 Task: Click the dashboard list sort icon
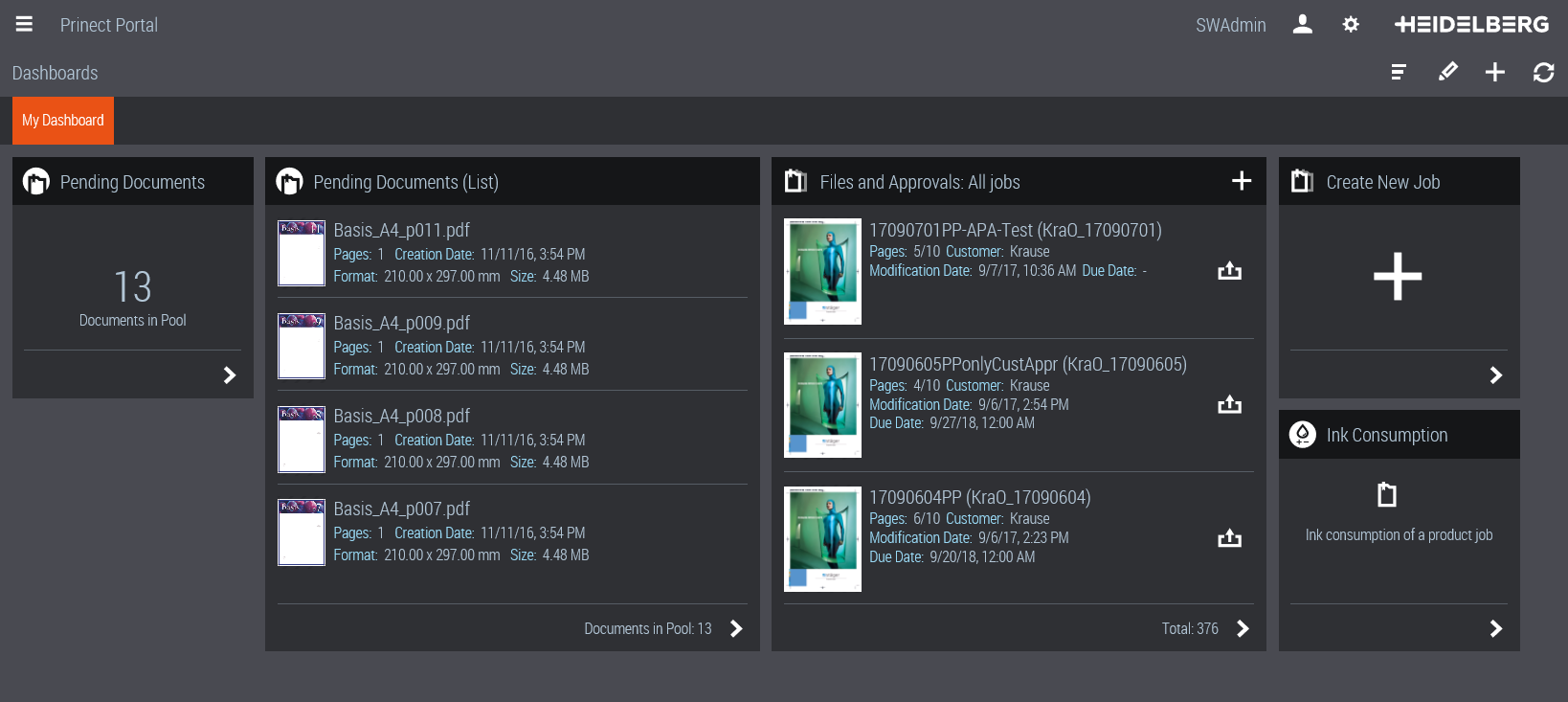pos(1399,72)
